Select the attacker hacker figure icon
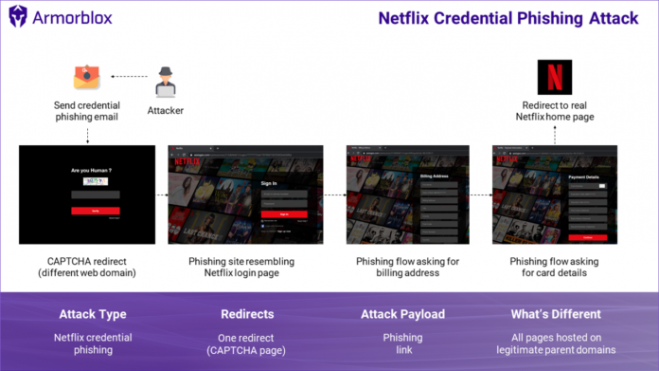This screenshot has width=659, height=371. pos(166,82)
